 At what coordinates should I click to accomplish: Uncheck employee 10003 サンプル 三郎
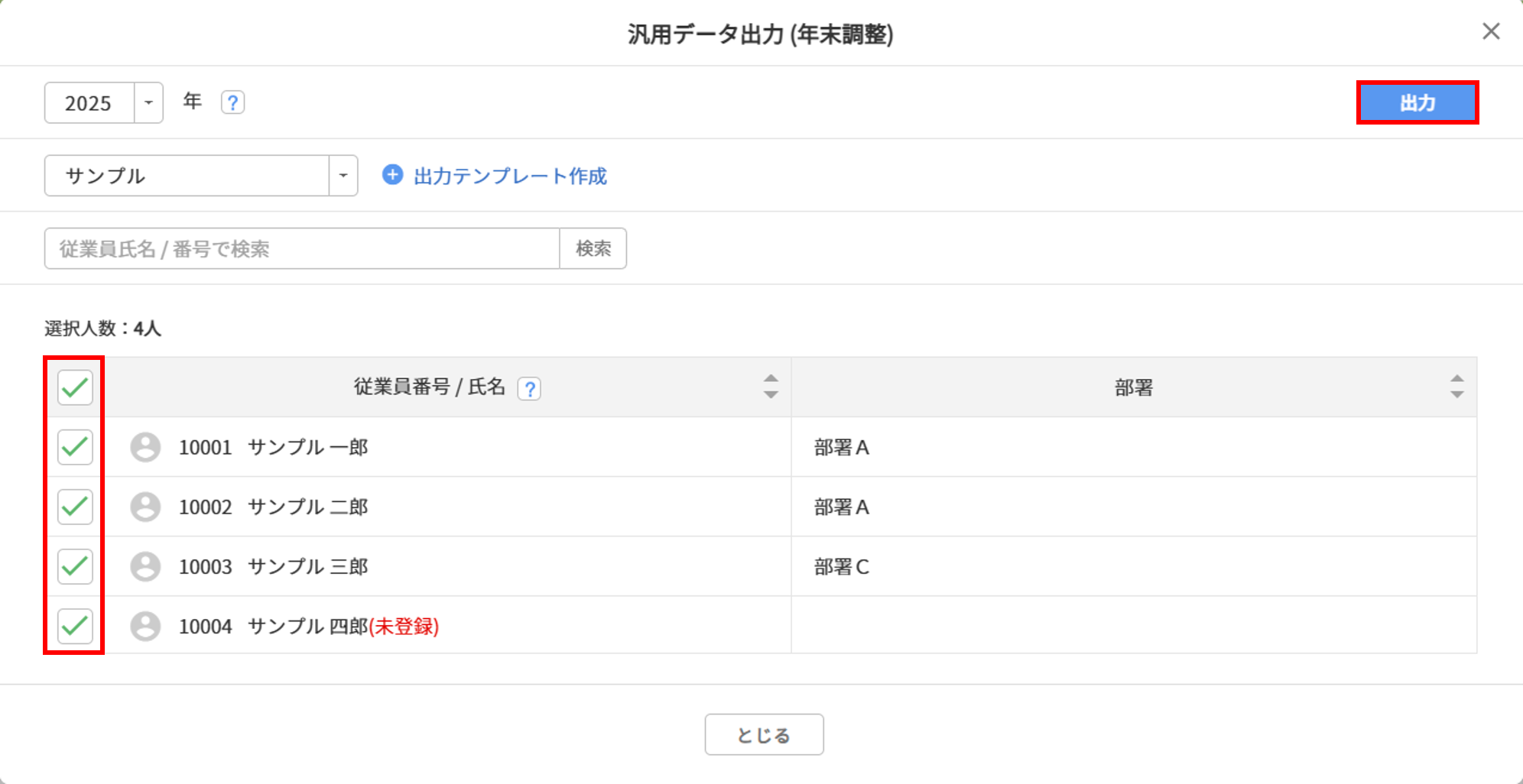[75, 566]
